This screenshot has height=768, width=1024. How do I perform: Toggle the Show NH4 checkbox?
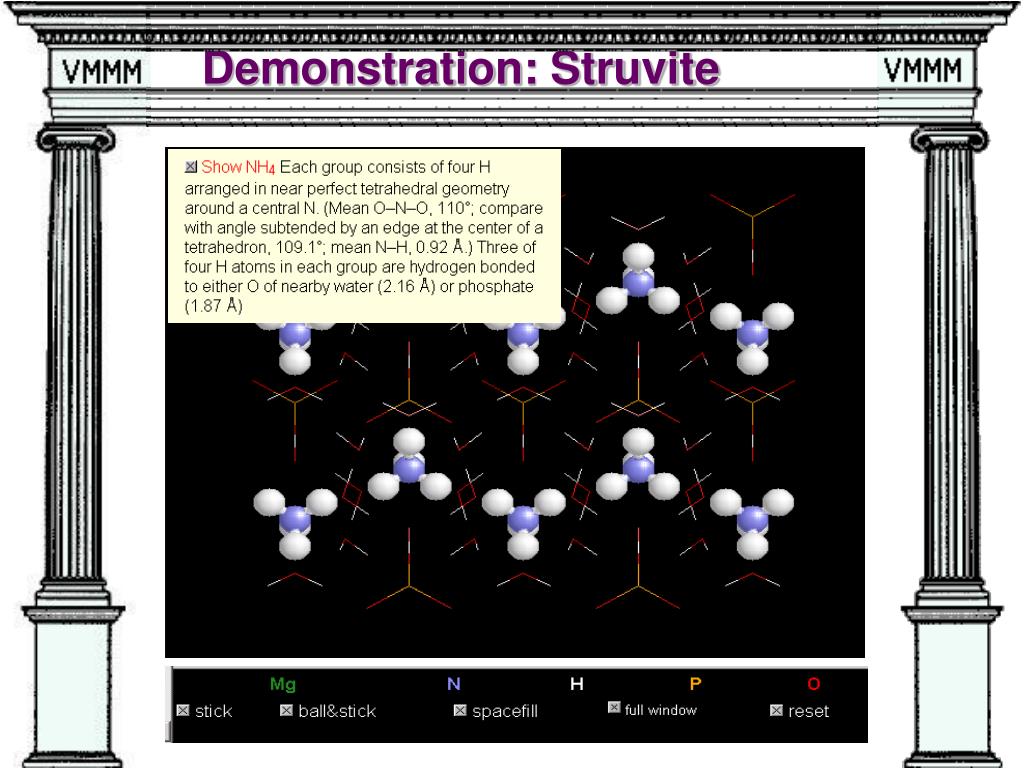point(191,167)
